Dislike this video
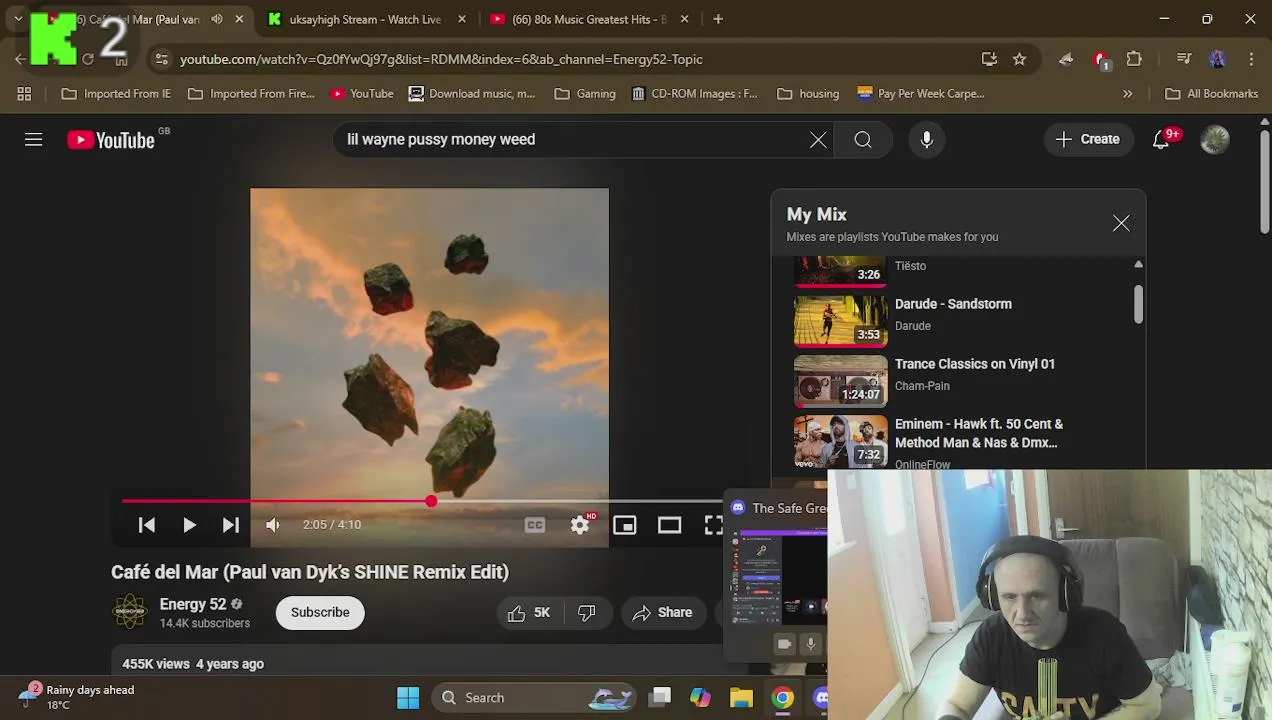1272x720 pixels. tap(587, 613)
